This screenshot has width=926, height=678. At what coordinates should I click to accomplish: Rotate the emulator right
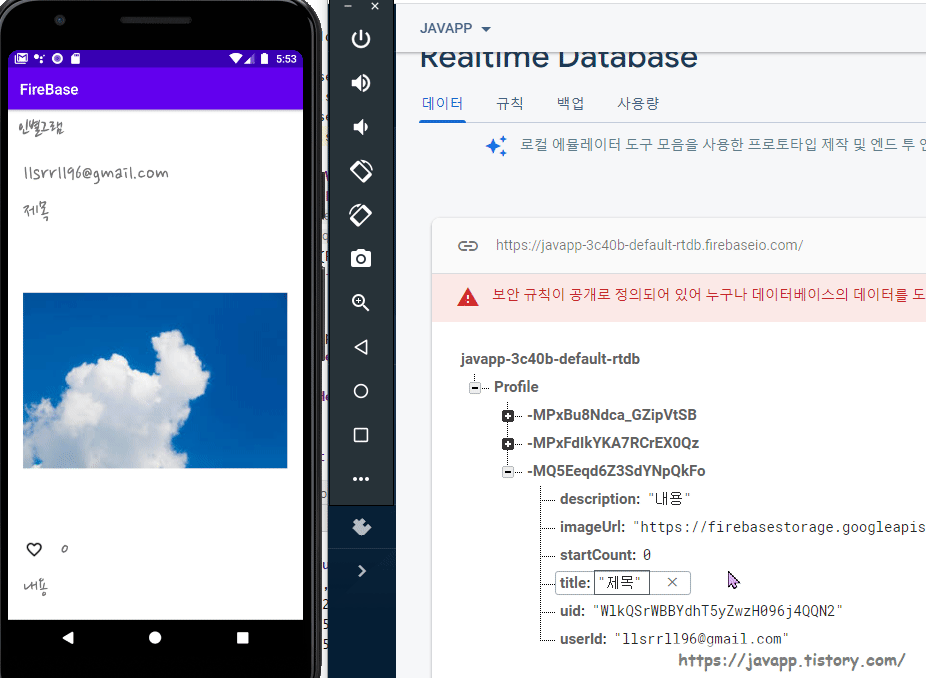[x=361, y=215]
